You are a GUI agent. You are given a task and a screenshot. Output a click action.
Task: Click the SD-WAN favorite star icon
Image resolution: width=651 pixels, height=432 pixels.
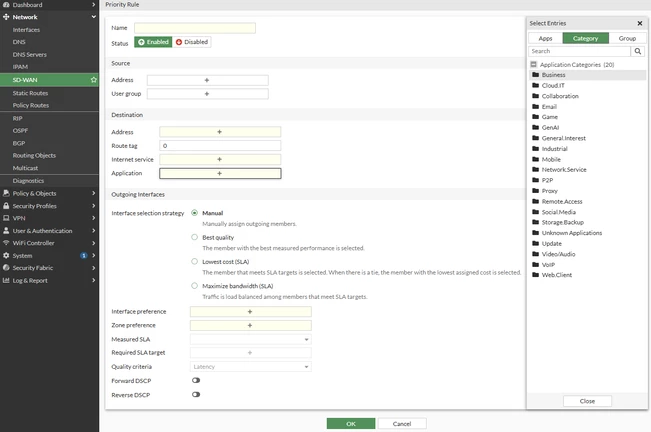pos(93,80)
